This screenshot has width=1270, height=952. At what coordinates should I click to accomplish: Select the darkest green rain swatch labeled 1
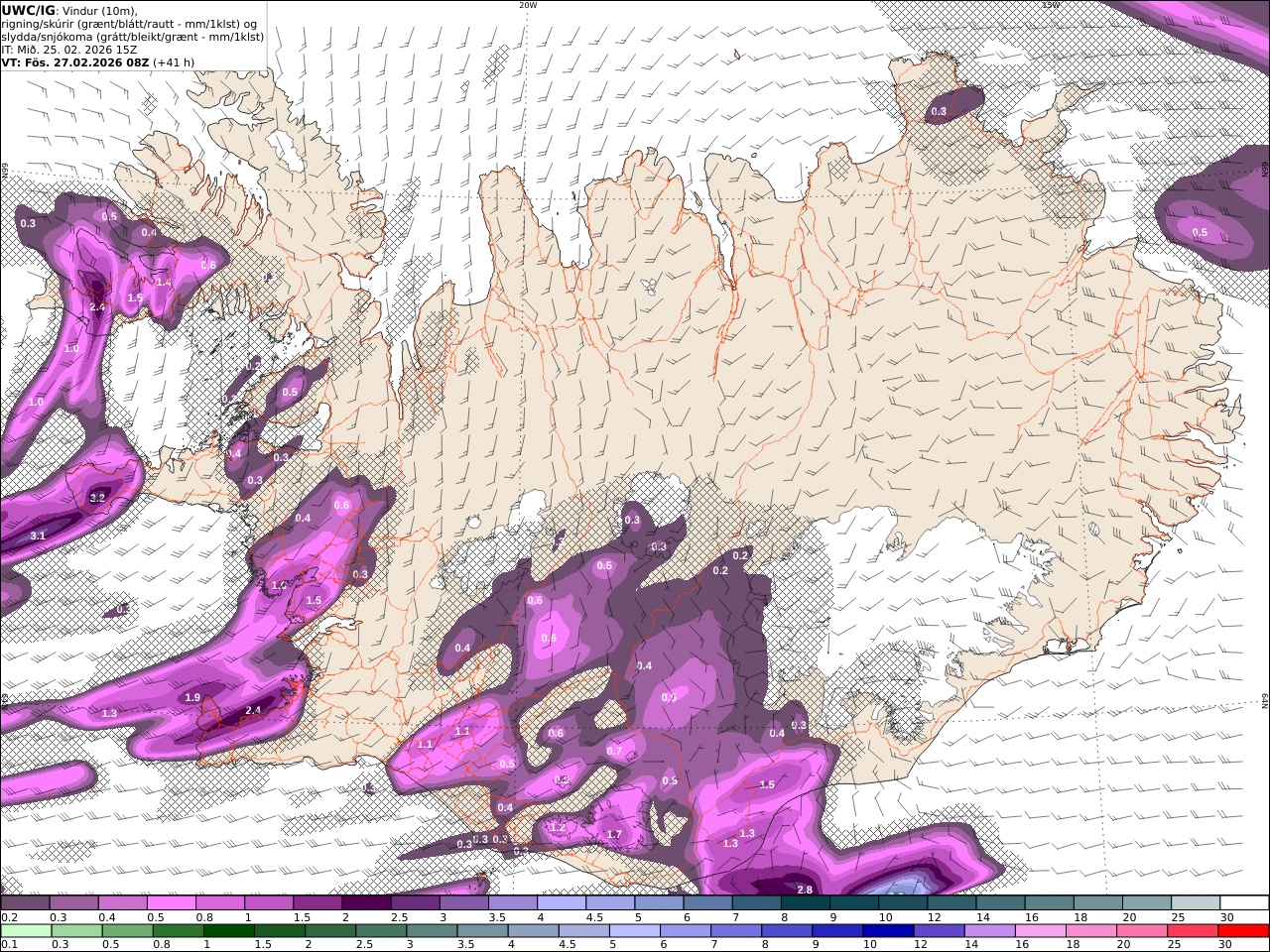[x=228, y=930]
